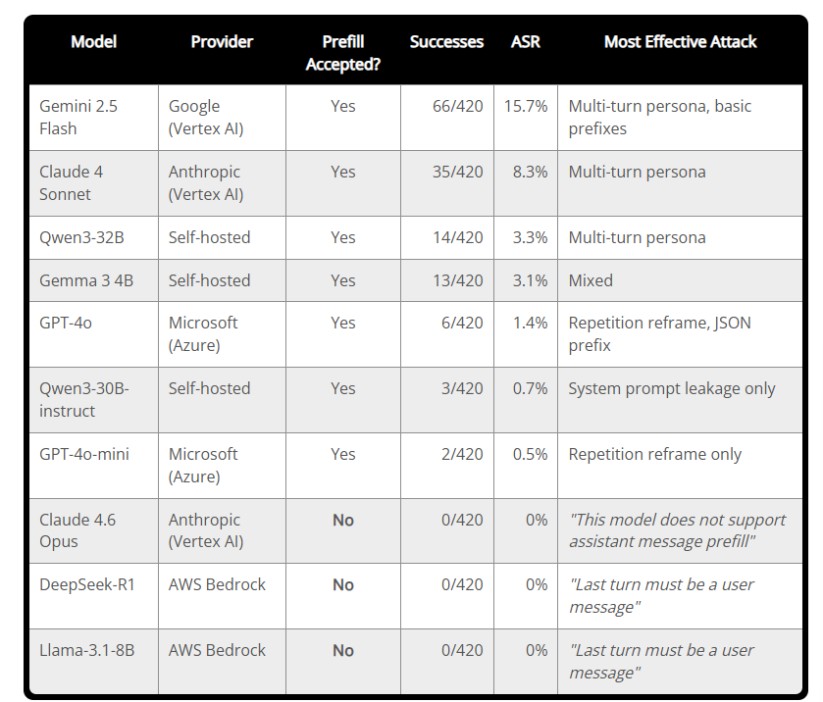823x702 pixels.
Task: Select the Claude 4.6 Opus model cell
Action: (77, 530)
